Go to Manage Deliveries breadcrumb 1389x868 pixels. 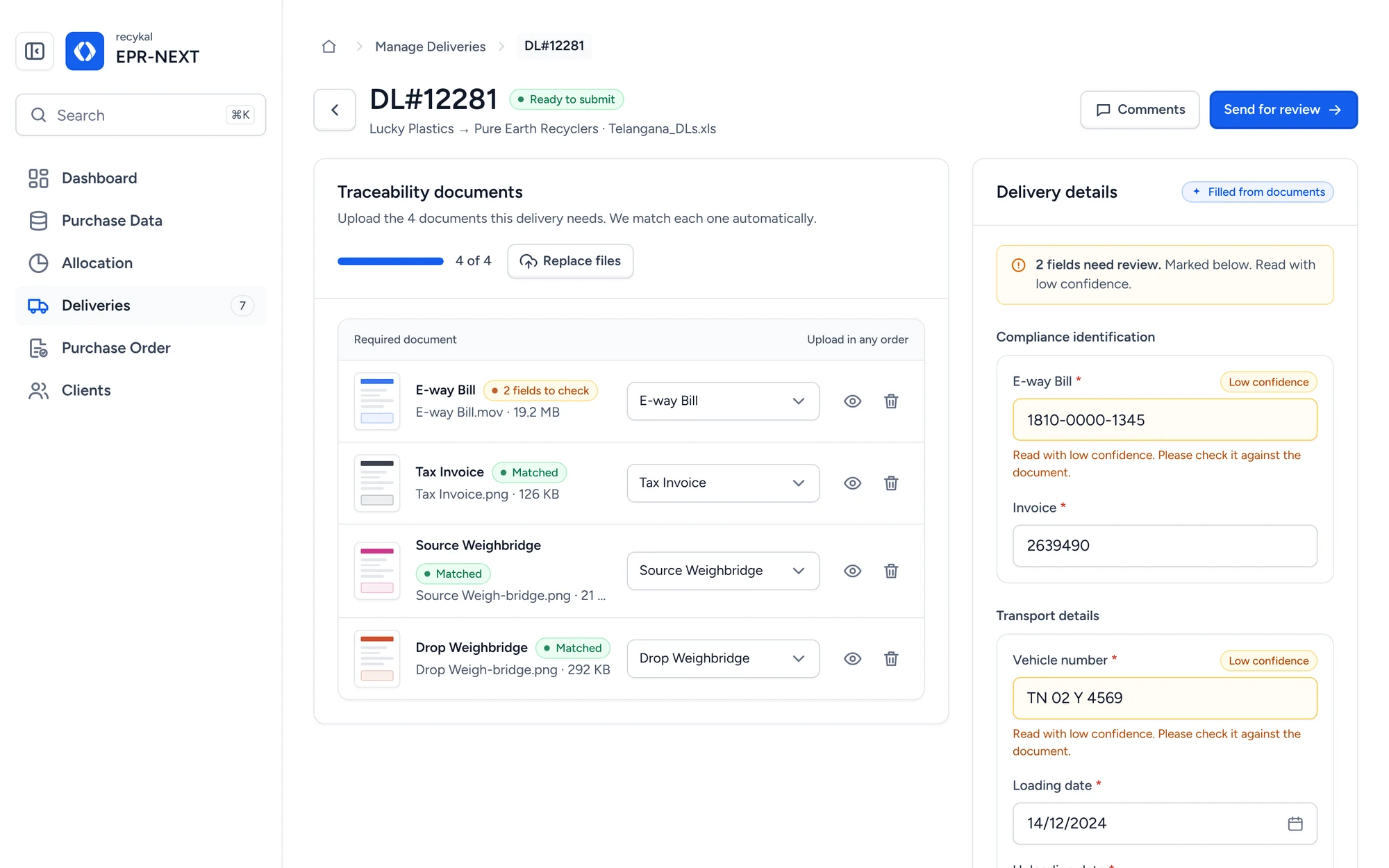[431, 47]
